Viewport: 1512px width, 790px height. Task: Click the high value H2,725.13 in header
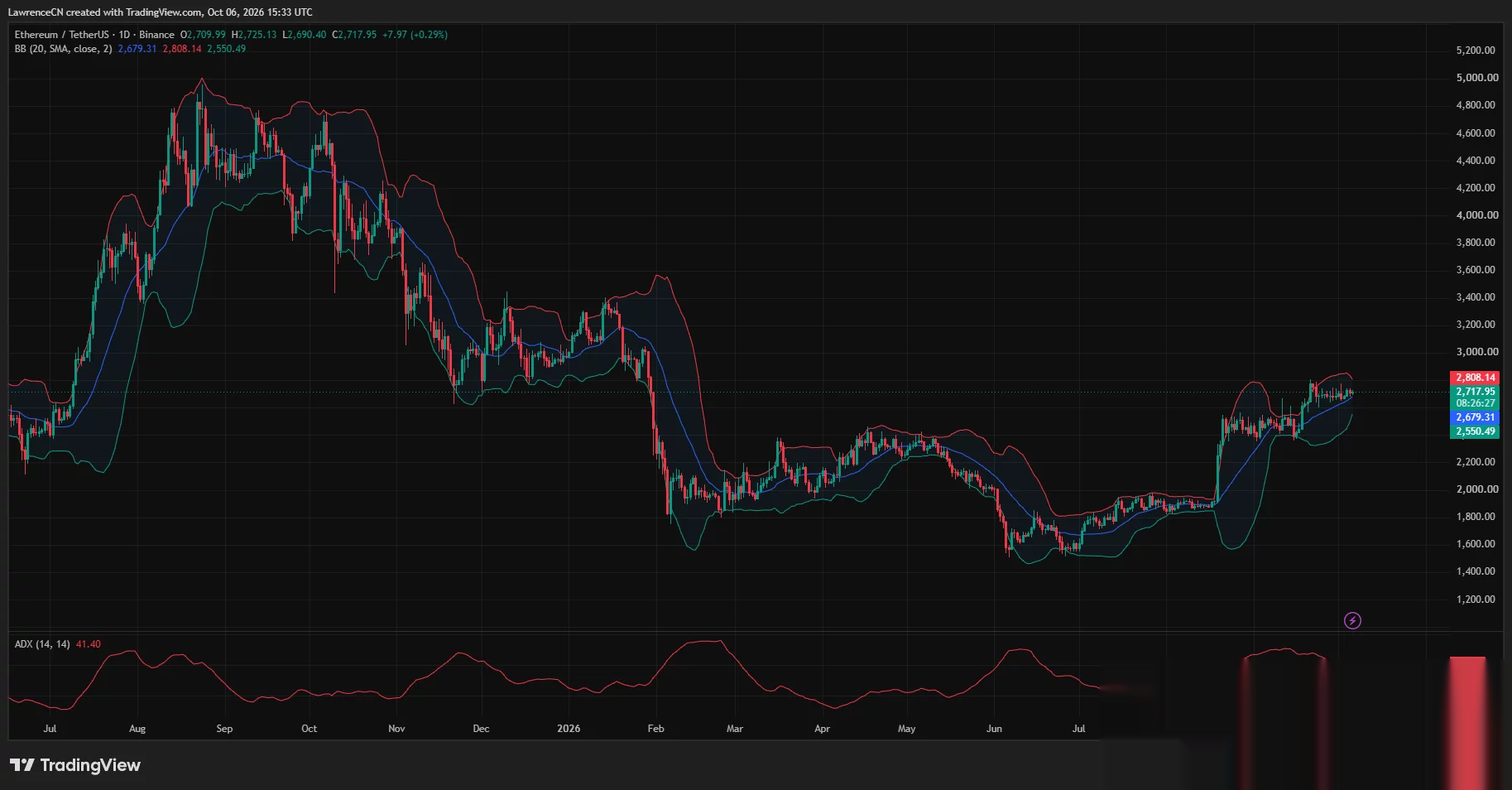[254, 35]
